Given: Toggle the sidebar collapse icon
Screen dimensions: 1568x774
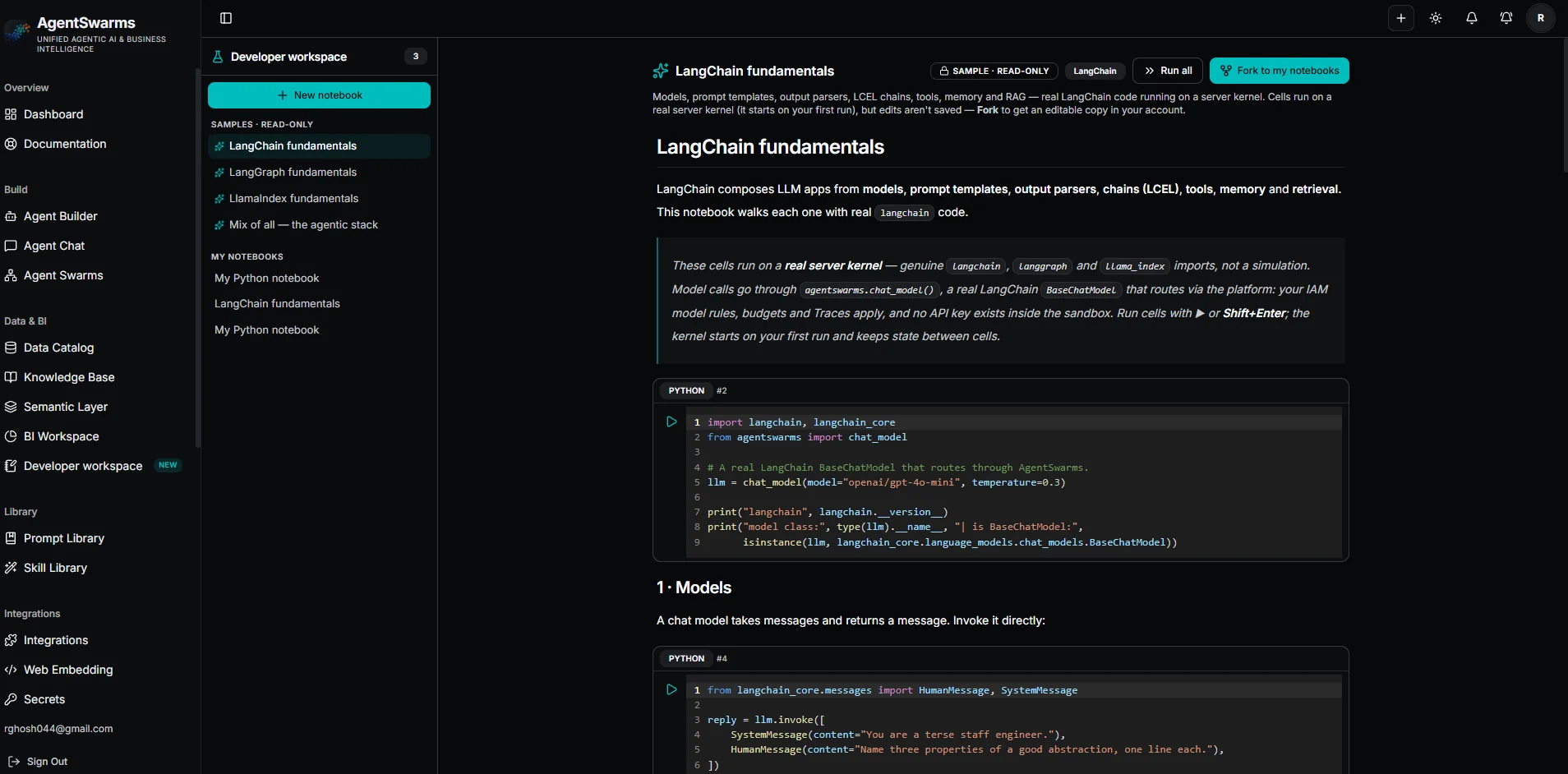Looking at the screenshot, I should [x=226, y=18].
